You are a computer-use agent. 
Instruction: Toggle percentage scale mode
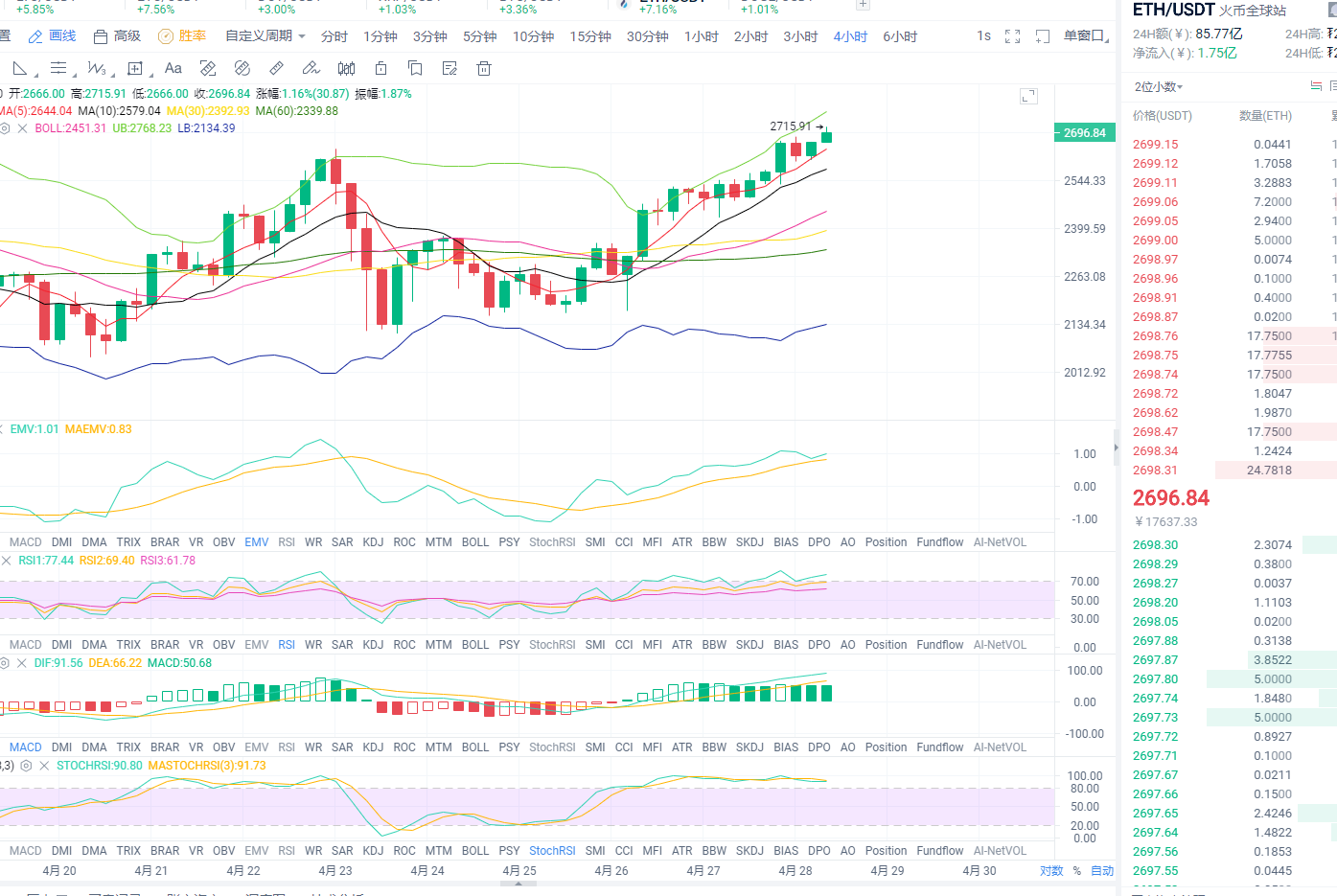point(1077,871)
